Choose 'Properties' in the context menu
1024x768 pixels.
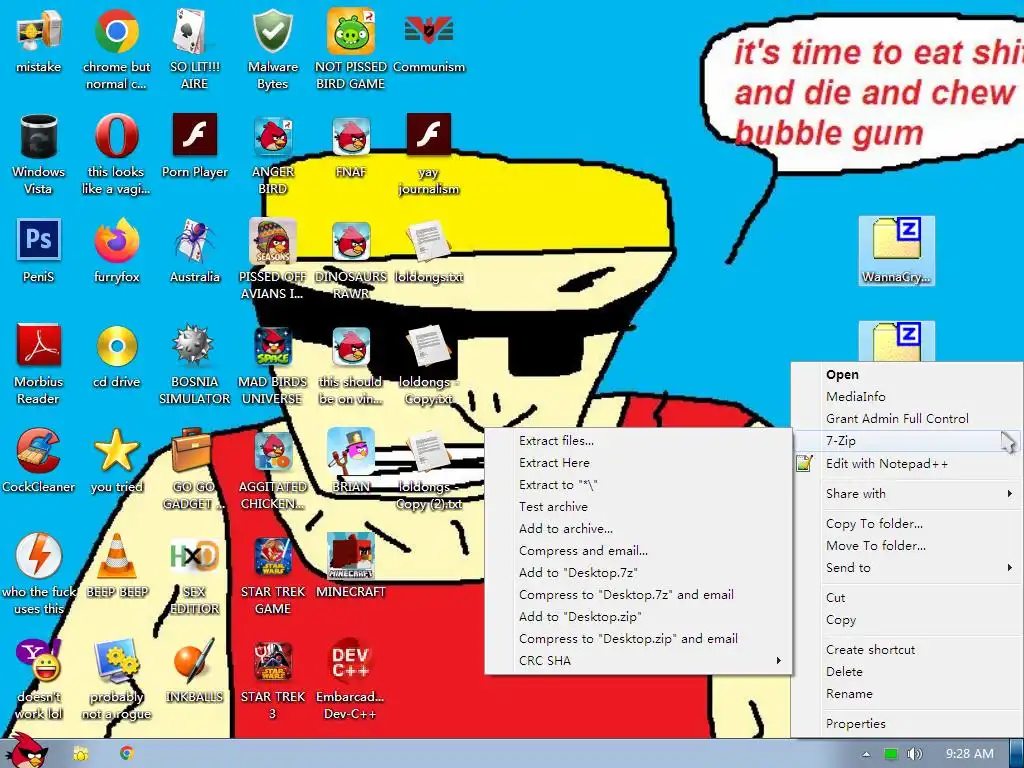[906, 724]
